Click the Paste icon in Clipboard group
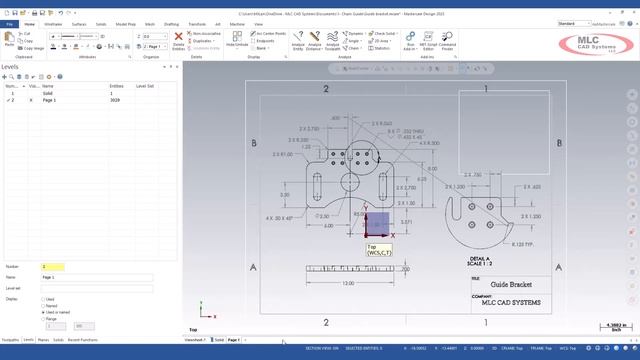This screenshot has width=640, height=360. [x=9, y=40]
